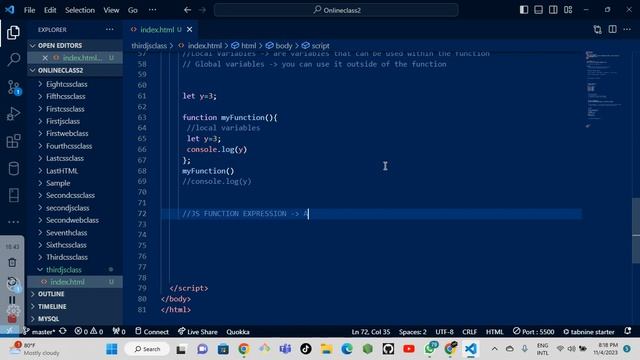Change encoding via UTF-8 indicator
The image size is (640, 360).
click(444, 332)
